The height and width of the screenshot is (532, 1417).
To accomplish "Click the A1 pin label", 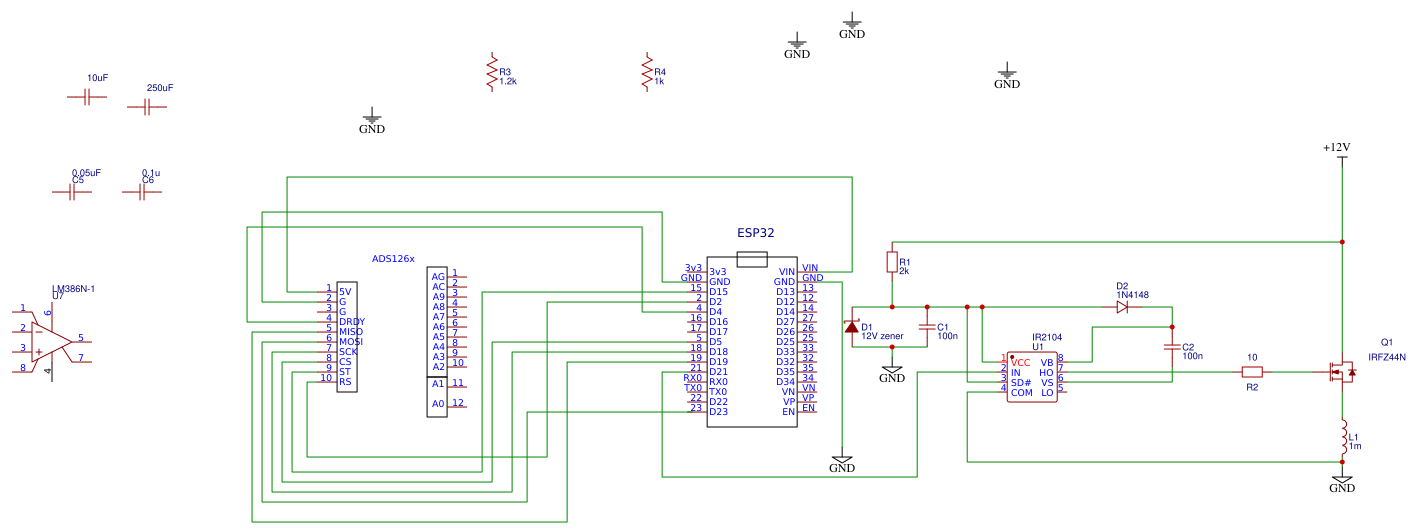I will click(438, 383).
